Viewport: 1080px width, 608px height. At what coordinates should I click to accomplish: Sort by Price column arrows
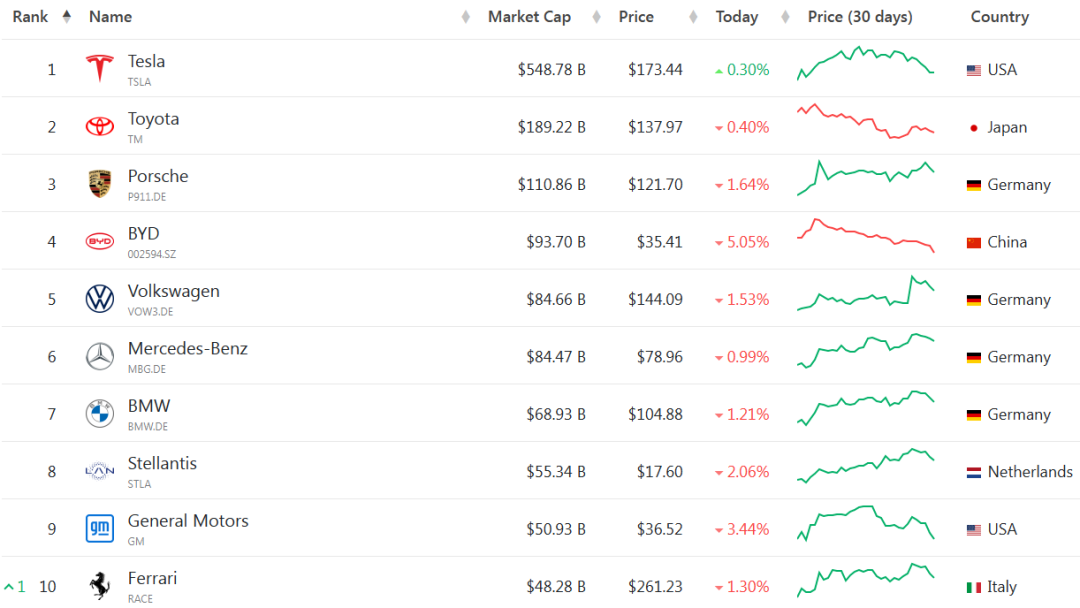coord(693,17)
